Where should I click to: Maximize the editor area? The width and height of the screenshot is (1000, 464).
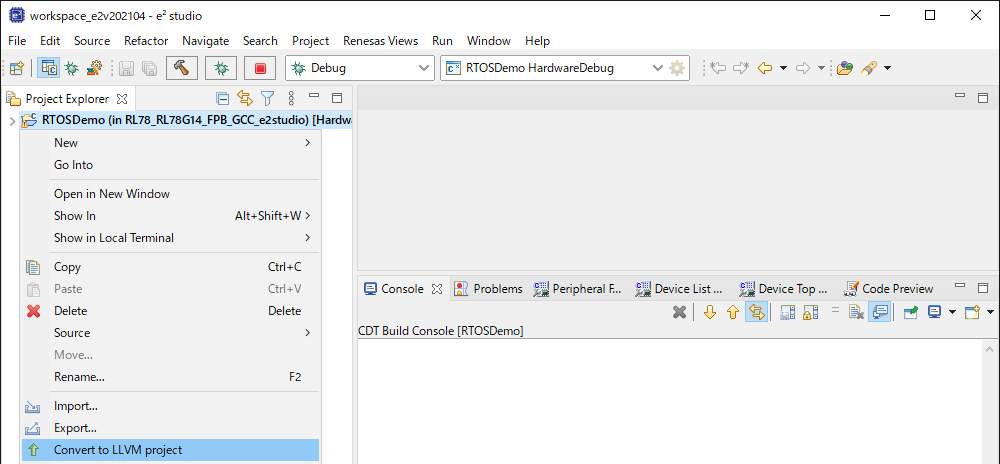[983, 98]
